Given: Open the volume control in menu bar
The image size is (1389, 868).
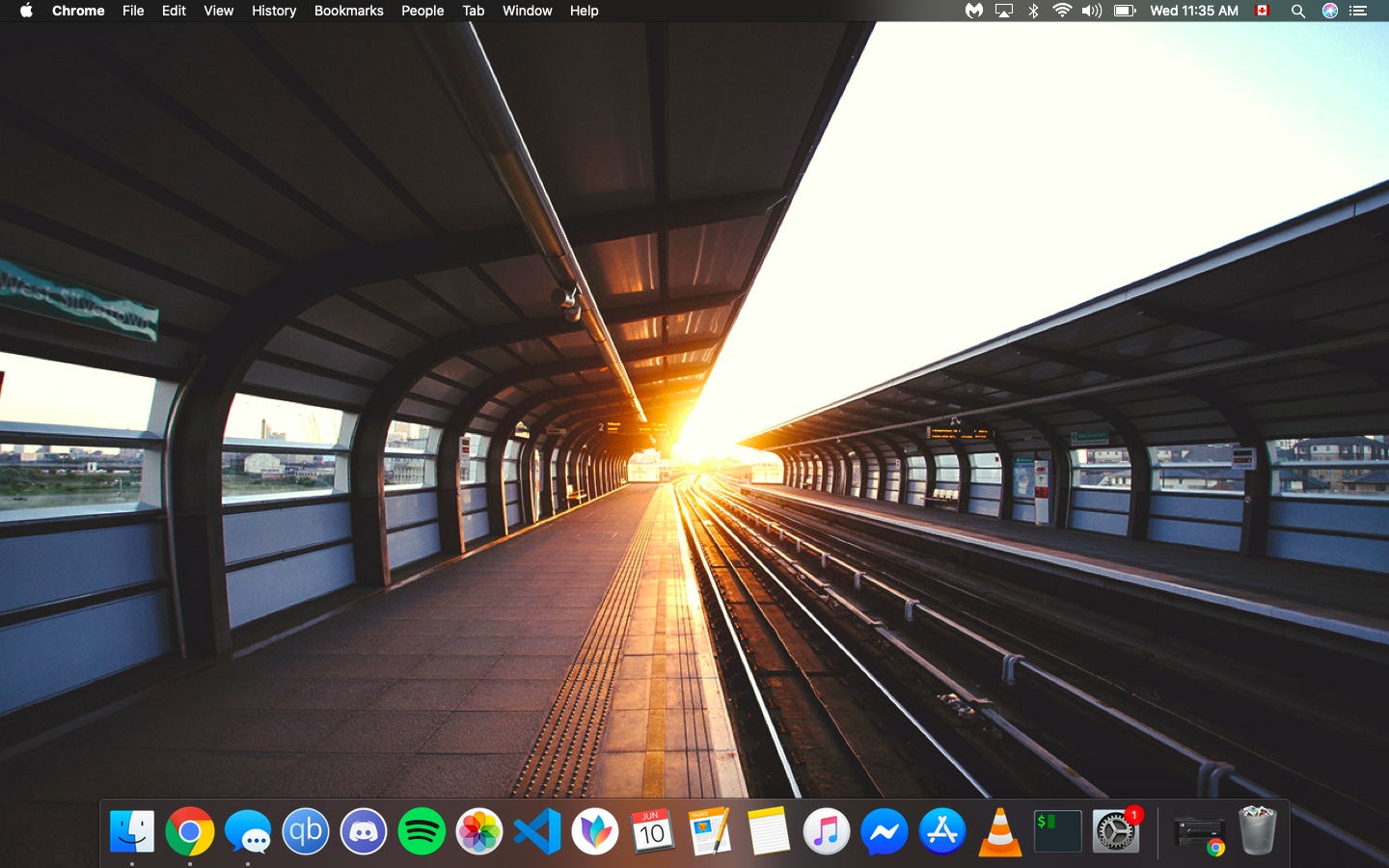Looking at the screenshot, I should 1092,11.
